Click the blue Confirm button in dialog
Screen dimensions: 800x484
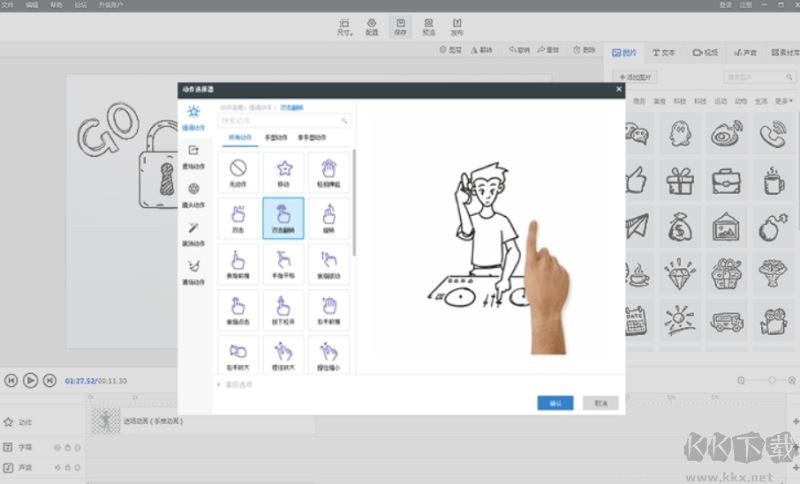click(555, 403)
